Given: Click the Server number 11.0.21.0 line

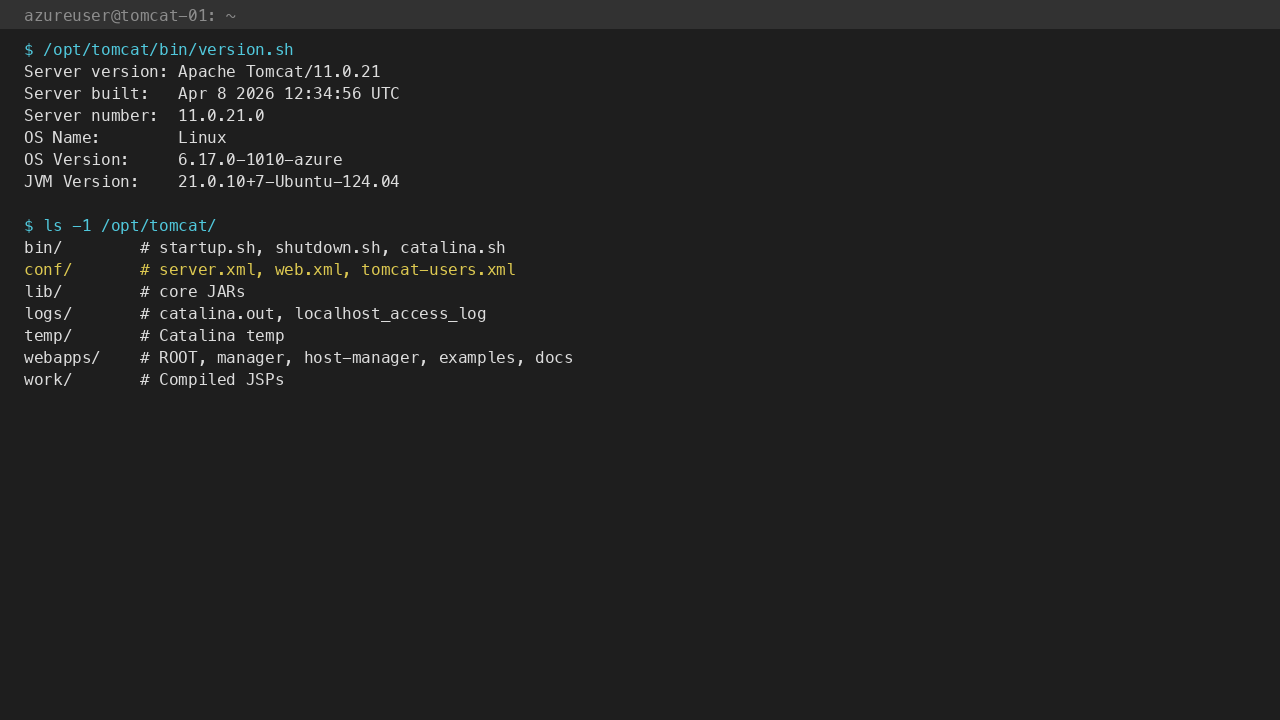Looking at the screenshot, I should coord(144,116).
